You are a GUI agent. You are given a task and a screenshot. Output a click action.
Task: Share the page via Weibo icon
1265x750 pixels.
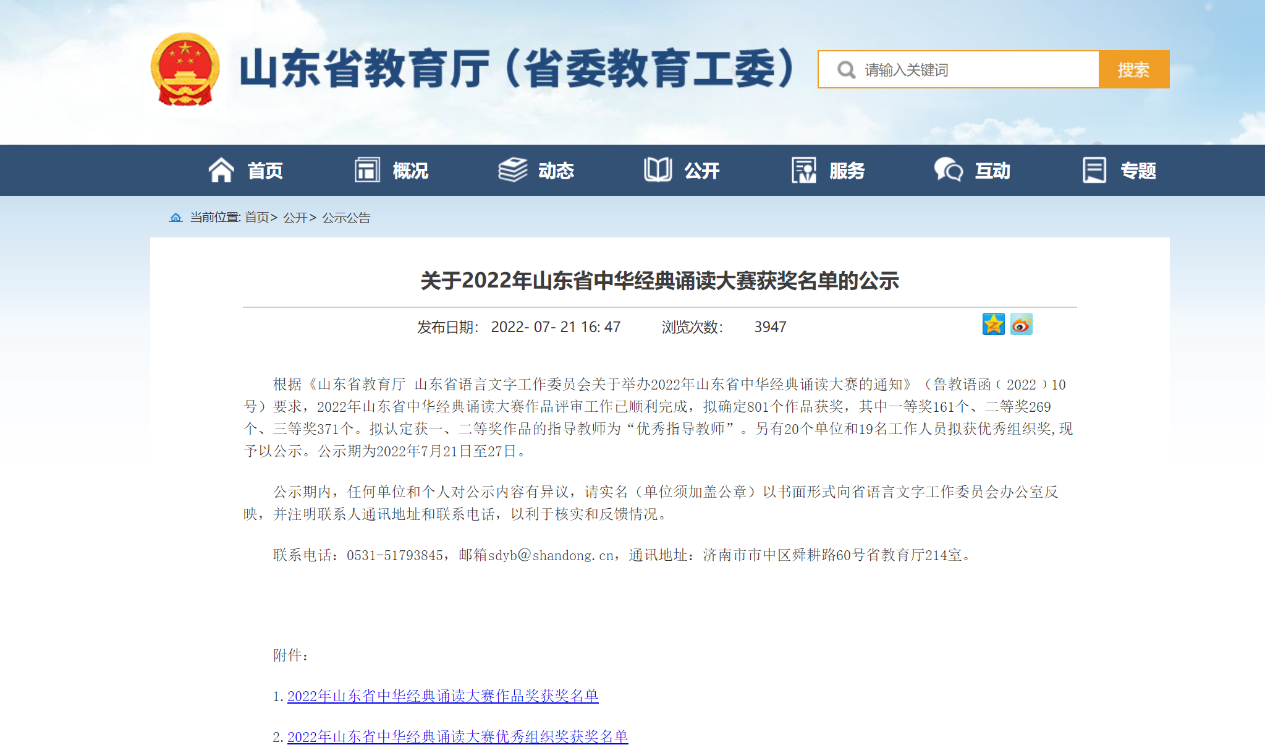pyautogui.click(x=1021, y=324)
